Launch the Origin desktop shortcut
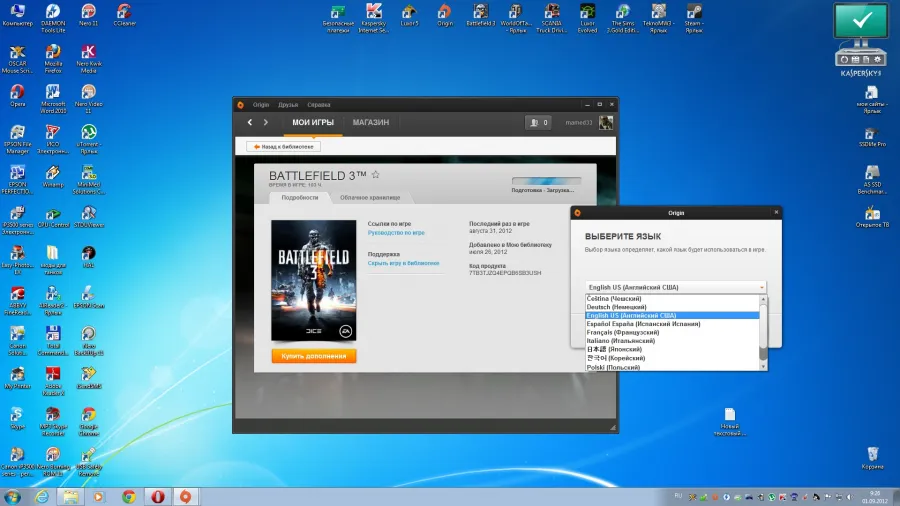 [445, 15]
